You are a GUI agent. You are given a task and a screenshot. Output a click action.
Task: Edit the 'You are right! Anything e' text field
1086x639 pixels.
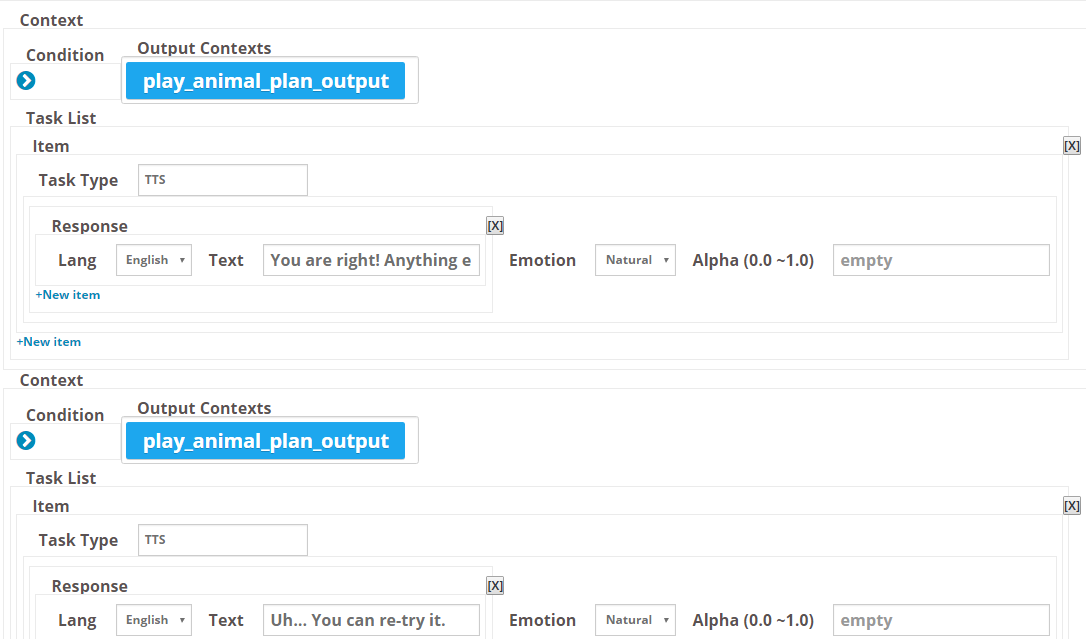pyautogui.click(x=371, y=260)
